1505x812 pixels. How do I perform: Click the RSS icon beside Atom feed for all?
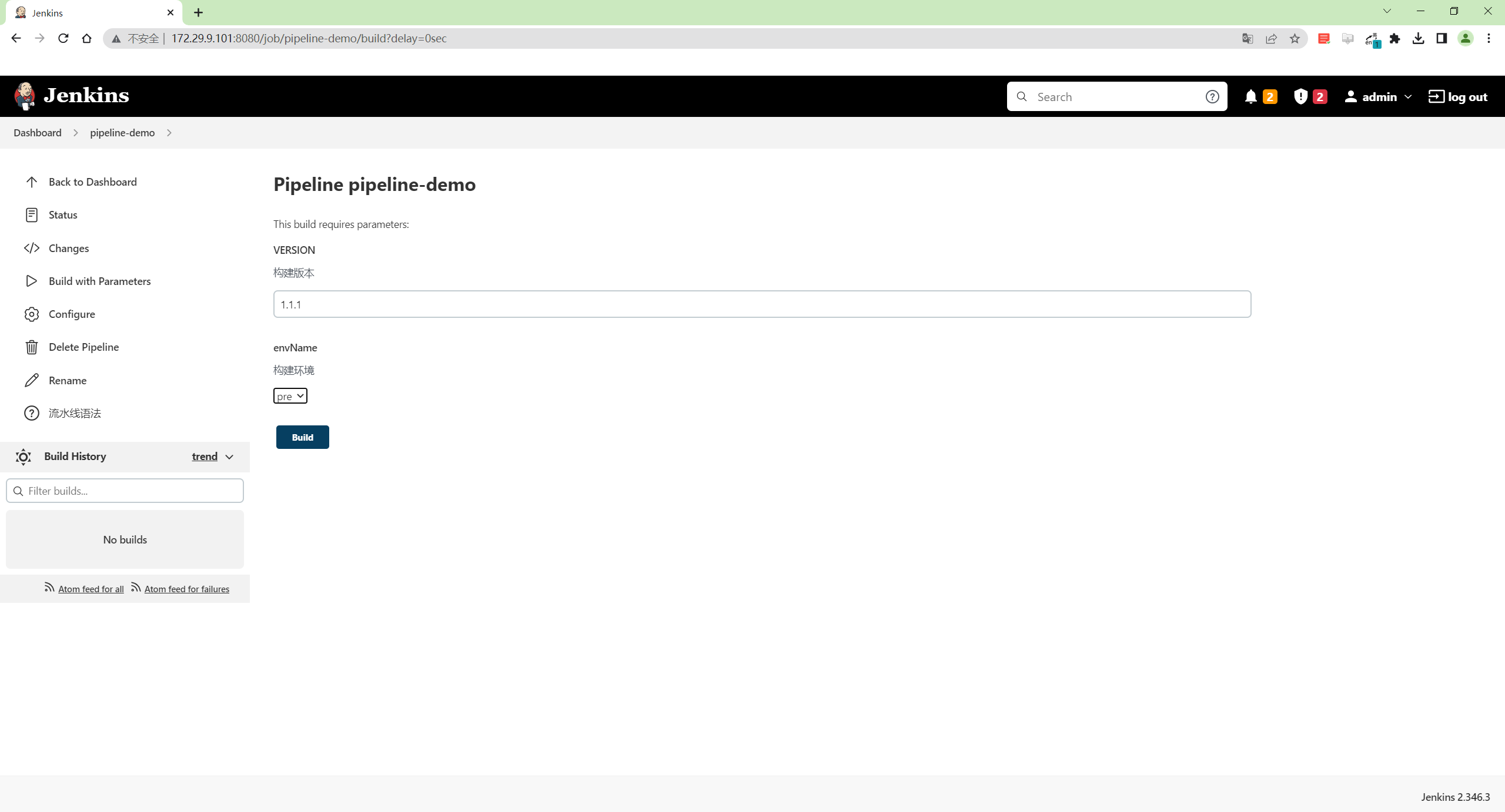pos(49,588)
